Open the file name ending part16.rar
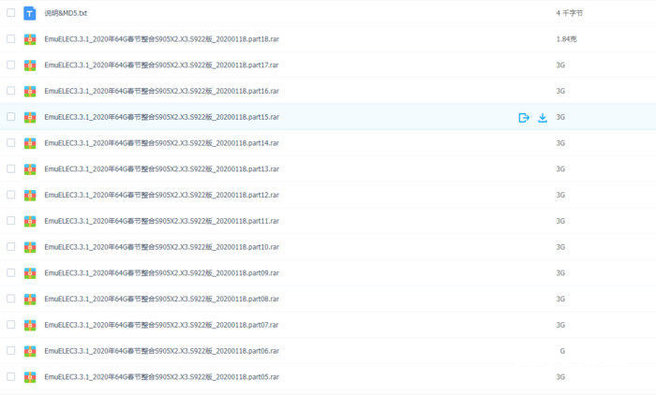 [x=161, y=91]
